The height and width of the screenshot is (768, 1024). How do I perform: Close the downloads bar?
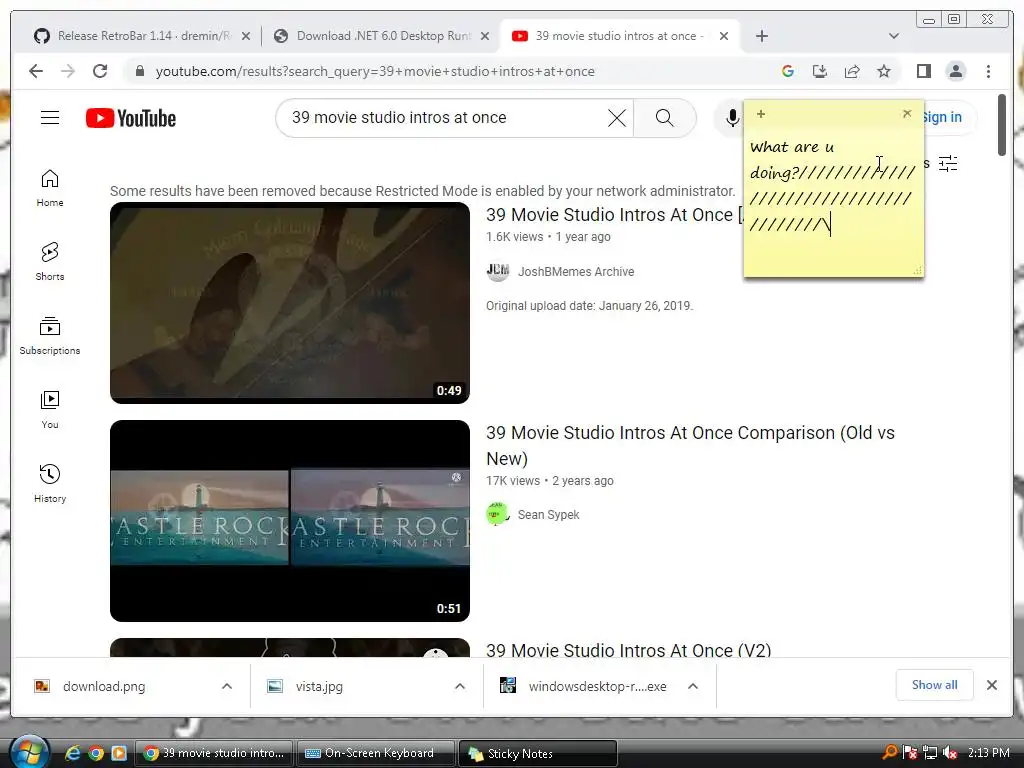click(991, 684)
